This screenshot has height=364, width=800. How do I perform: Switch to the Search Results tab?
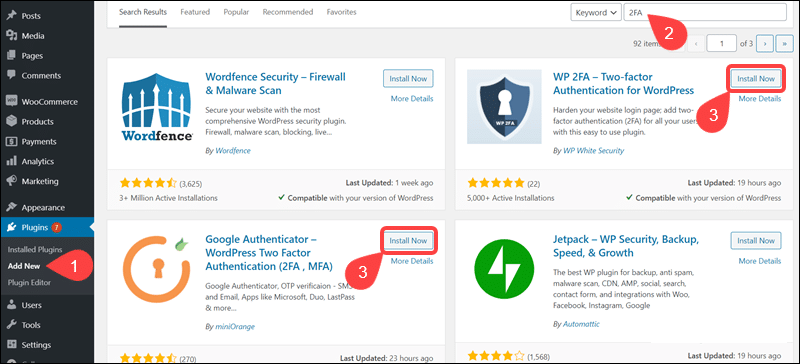(x=143, y=12)
